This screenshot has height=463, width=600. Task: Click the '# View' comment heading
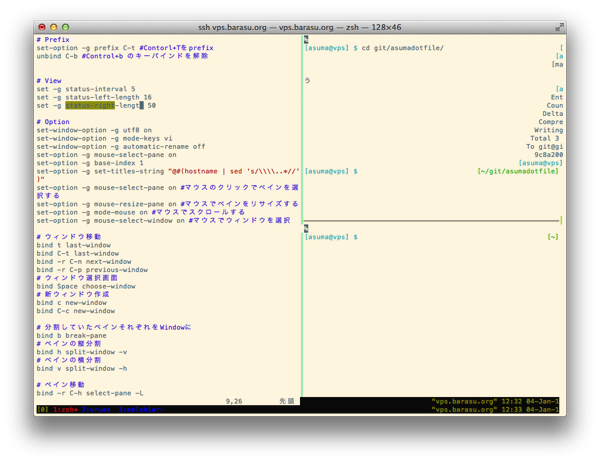point(49,80)
